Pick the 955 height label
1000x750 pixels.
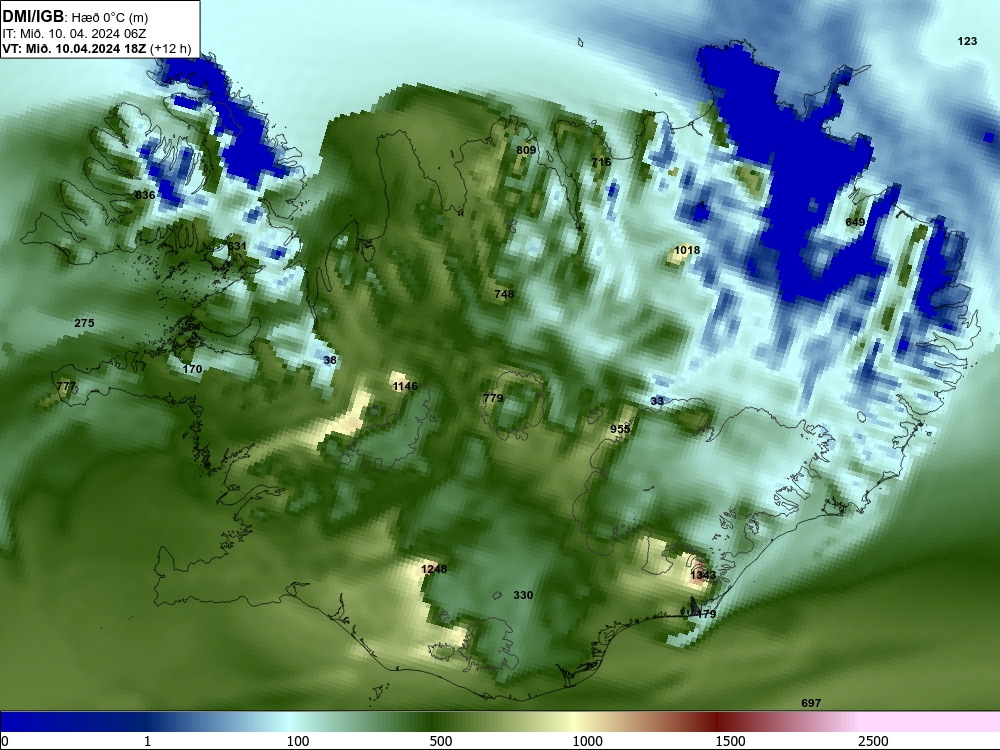620,429
